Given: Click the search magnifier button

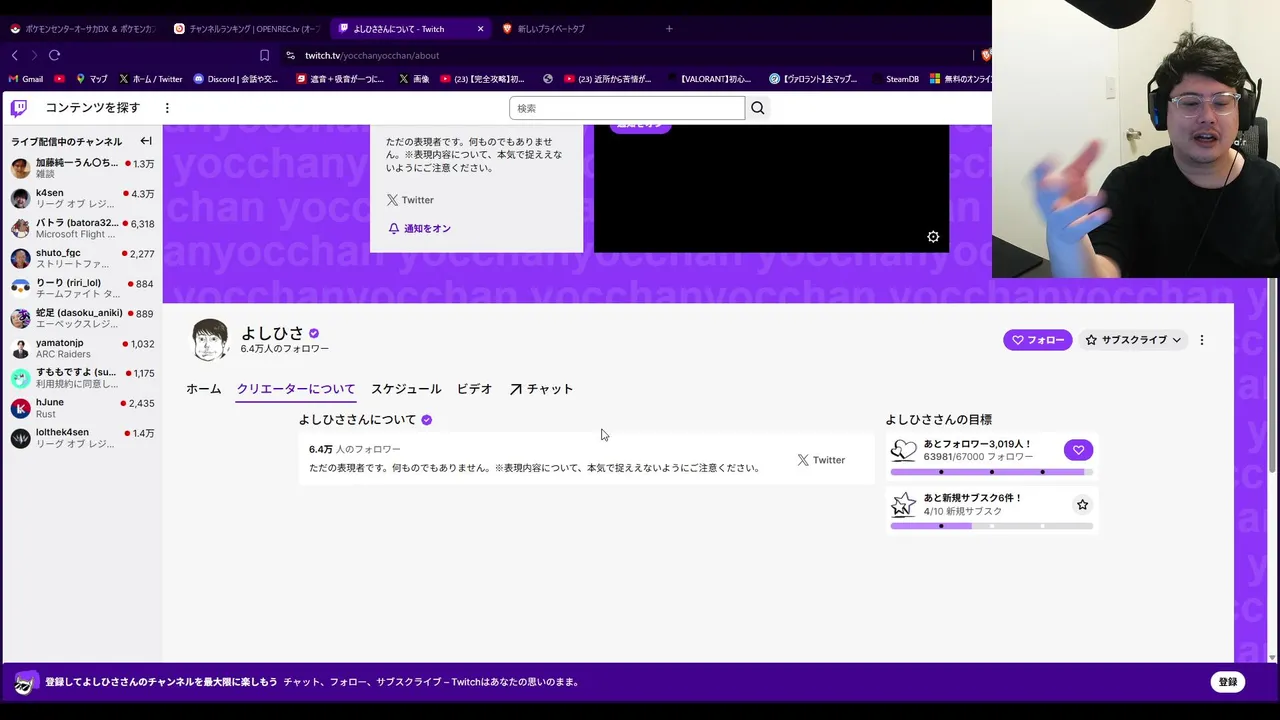Looking at the screenshot, I should pos(757,108).
